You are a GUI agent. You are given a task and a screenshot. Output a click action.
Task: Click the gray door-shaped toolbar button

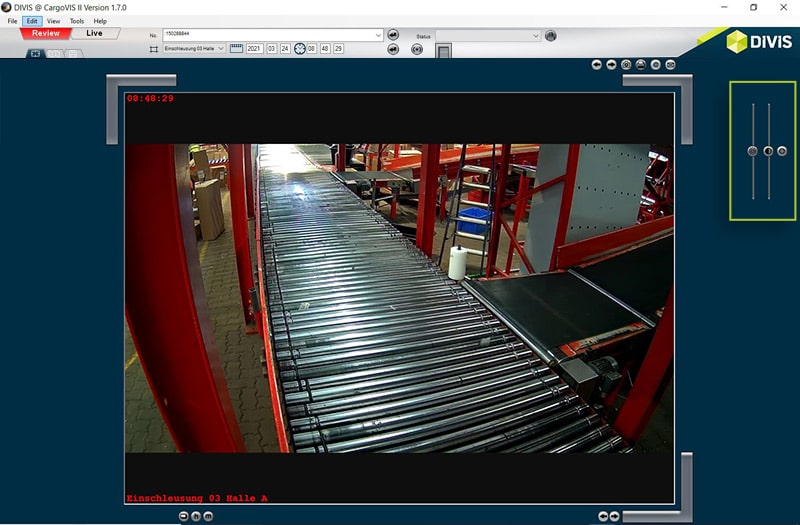pos(443,51)
